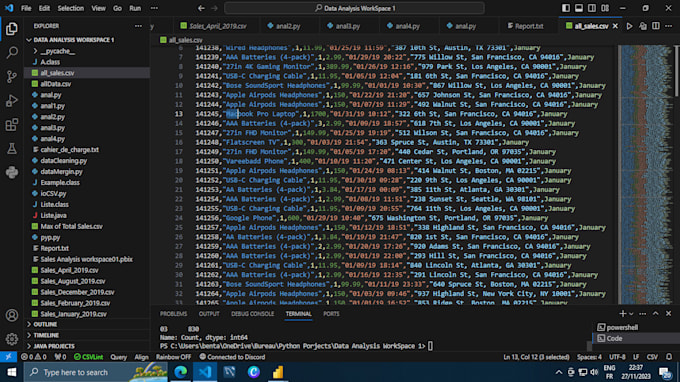
Task: Open the Extensions view
Action: pos(12,125)
